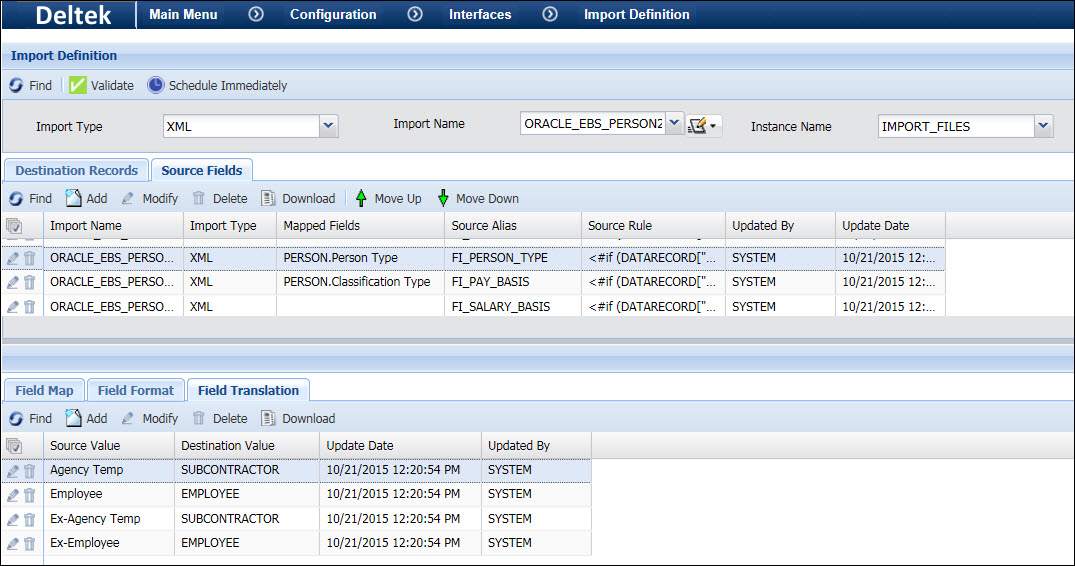Click trash icon for FI_SALARY_BASIS row
Image resolution: width=1075 pixels, height=566 pixels.
[30, 307]
